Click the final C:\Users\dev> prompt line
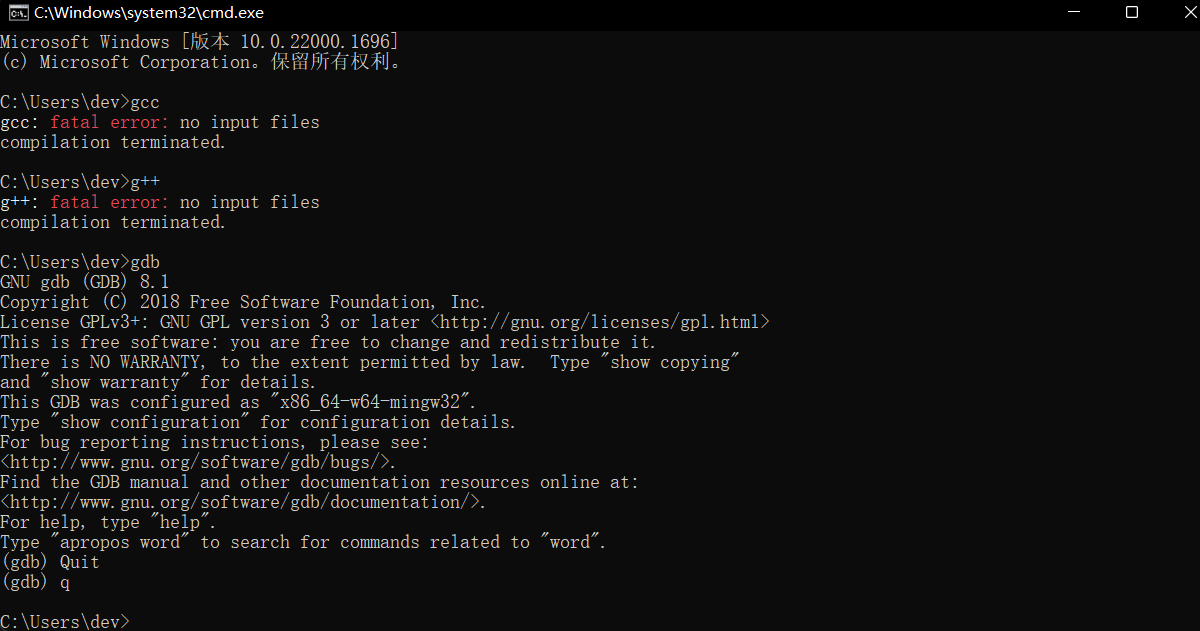Image resolution: width=1200 pixels, height=631 pixels. 65,622
